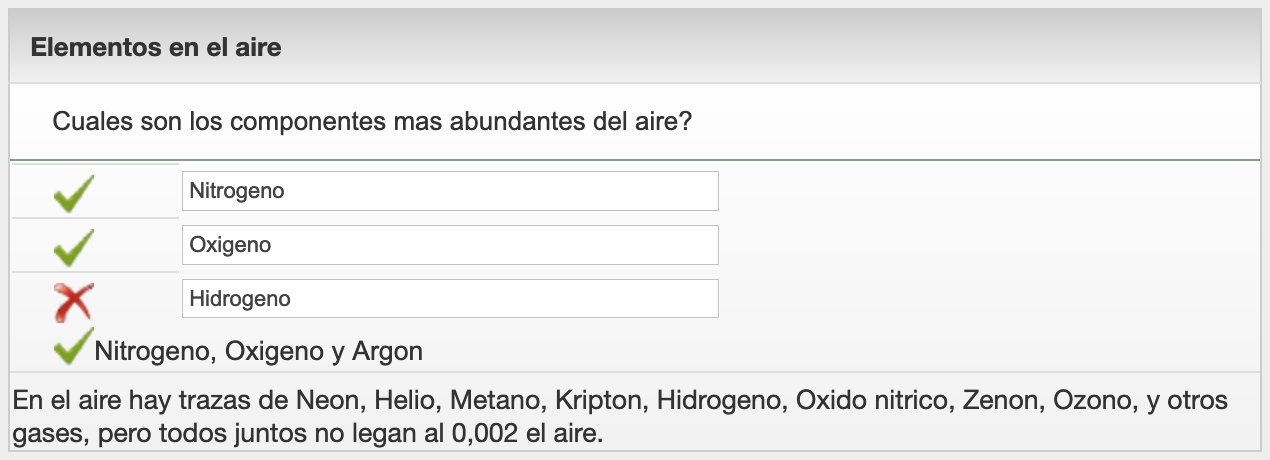
Task: Click the green checkmark beside Oxigeno field
Action: [x=74, y=246]
